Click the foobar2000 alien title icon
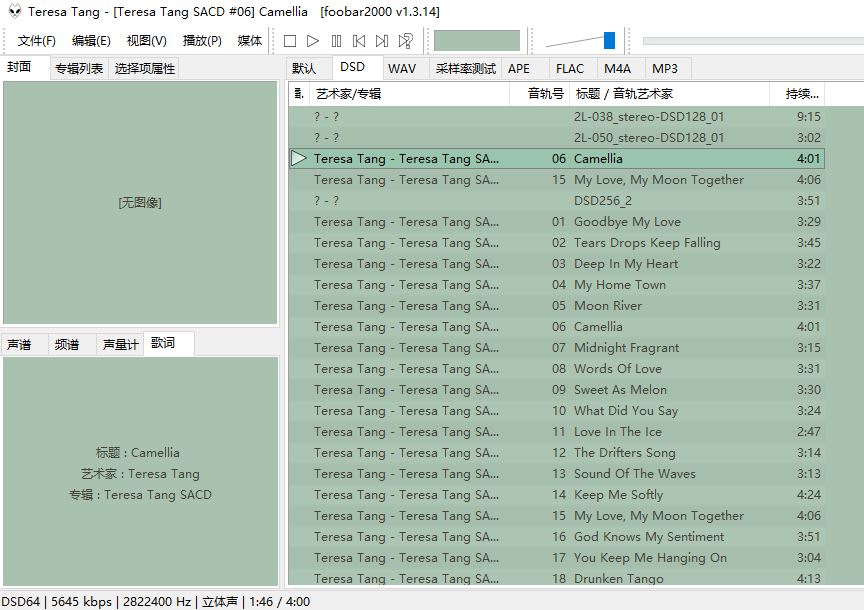The height and width of the screenshot is (610, 864). (15, 11)
